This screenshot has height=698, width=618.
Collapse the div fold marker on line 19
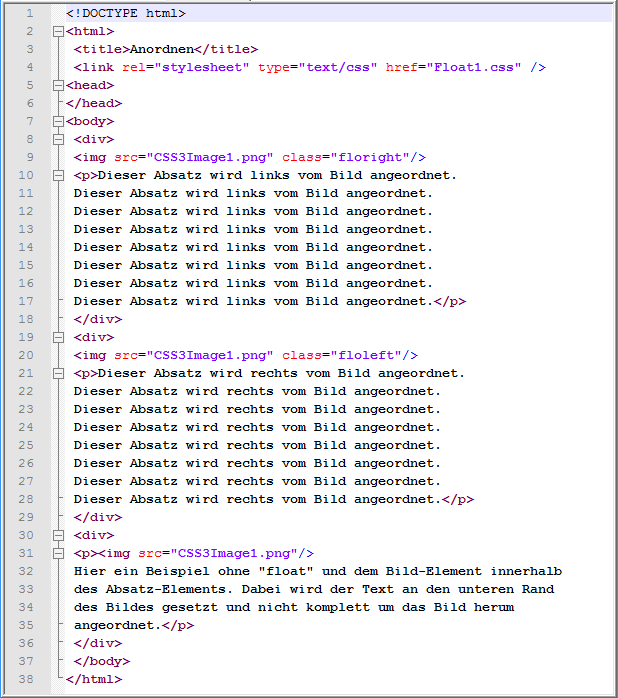58,338
